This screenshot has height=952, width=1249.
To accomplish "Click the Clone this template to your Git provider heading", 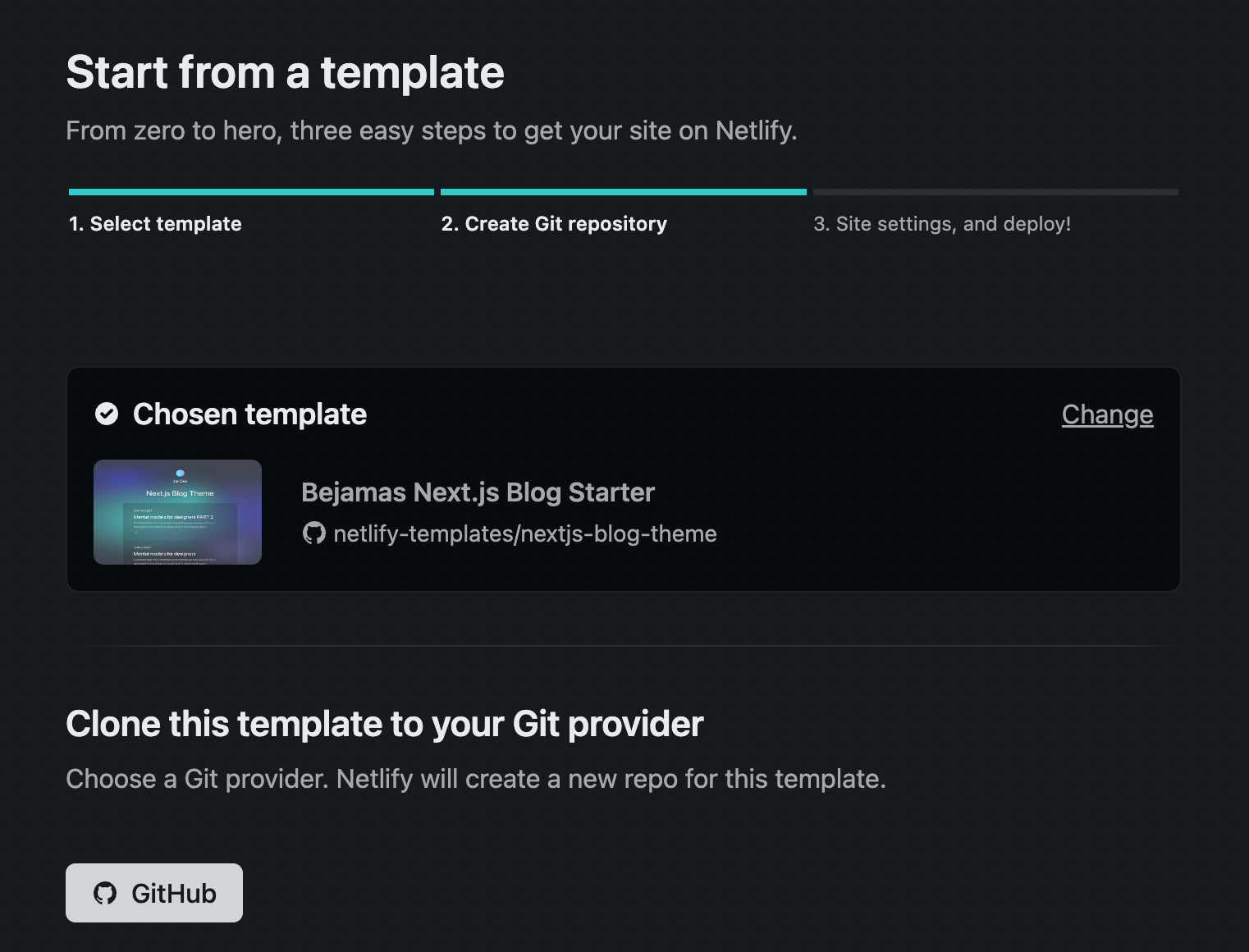I will coord(384,724).
